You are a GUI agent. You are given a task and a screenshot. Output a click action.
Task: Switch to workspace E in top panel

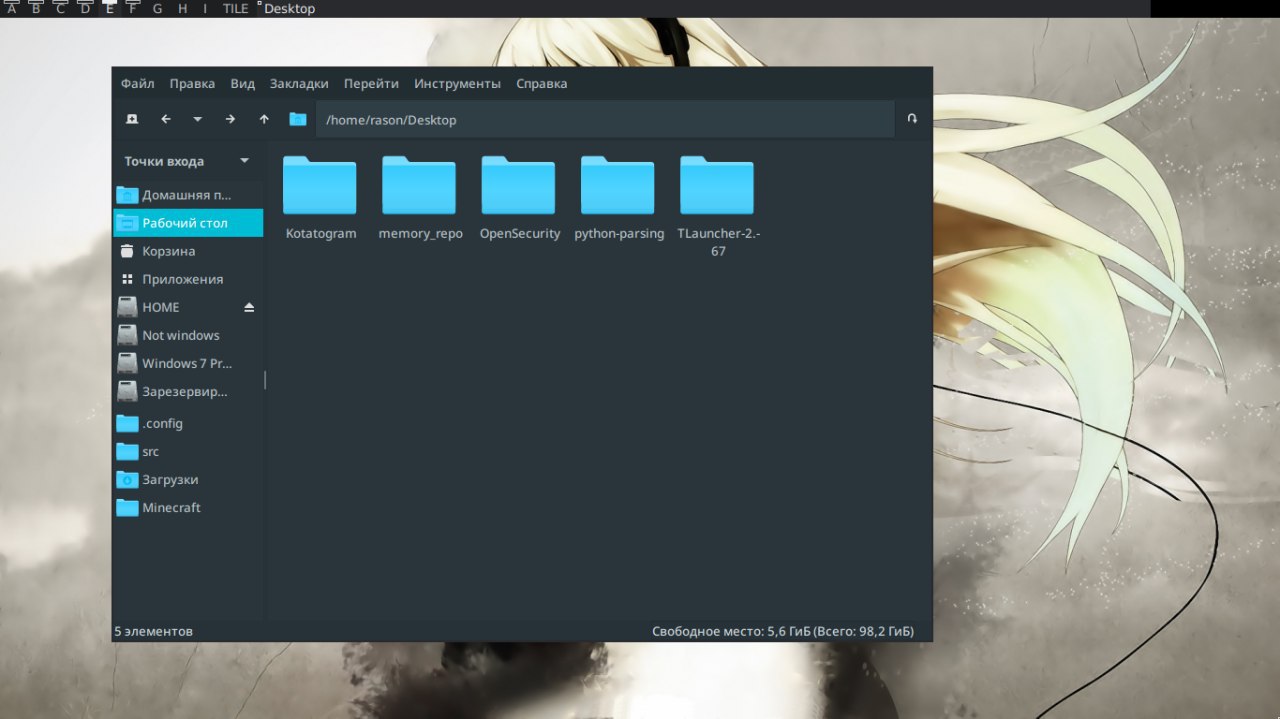[109, 8]
